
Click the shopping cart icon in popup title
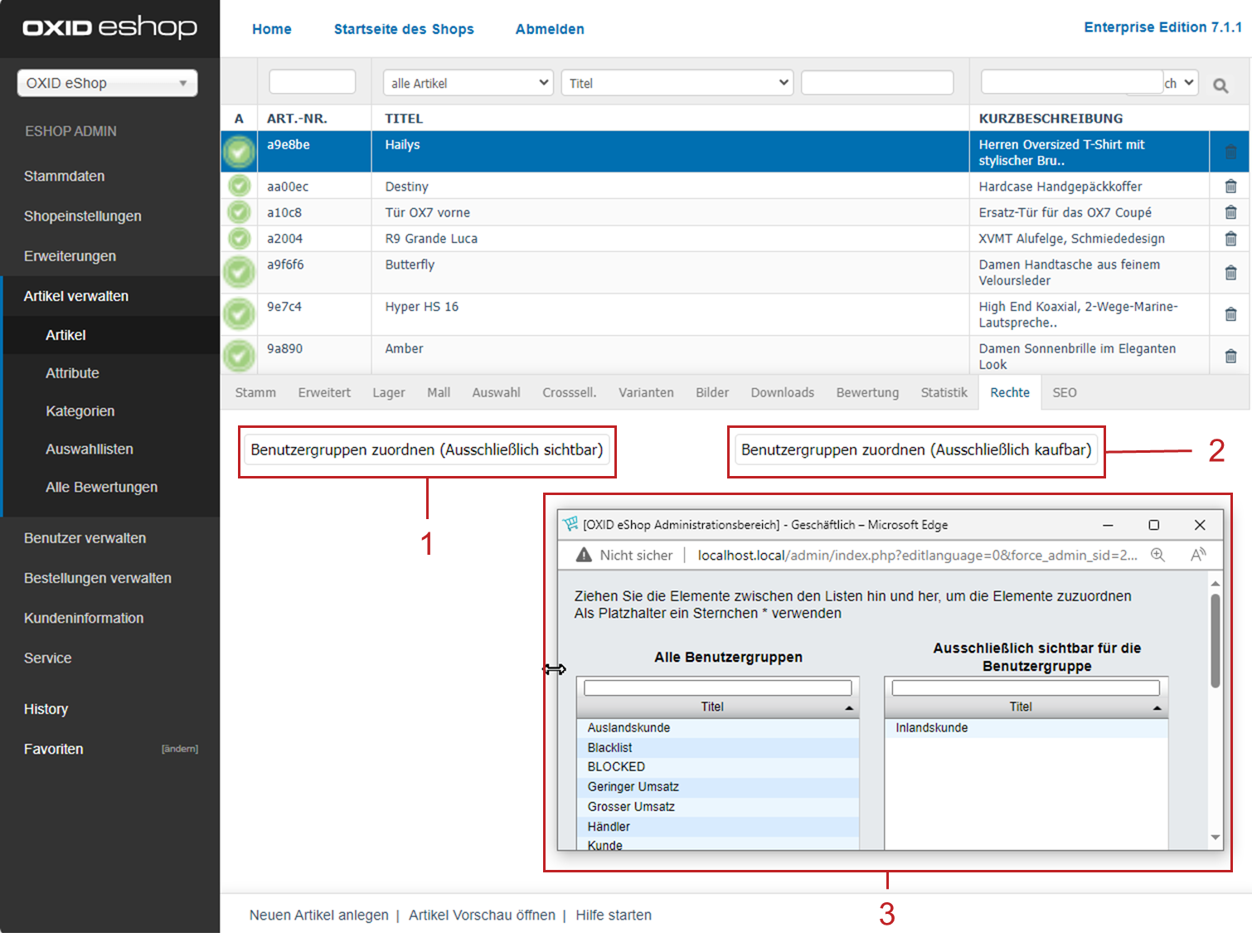tap(570, 524)
